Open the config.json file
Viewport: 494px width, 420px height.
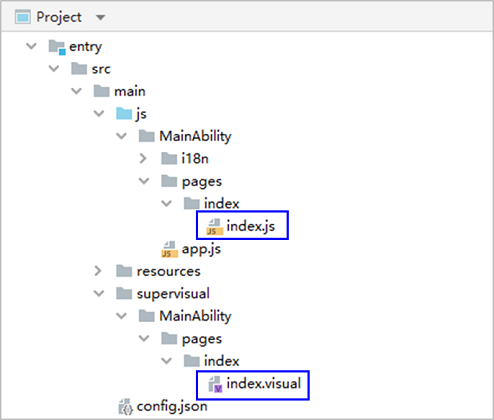click(172, 406)
